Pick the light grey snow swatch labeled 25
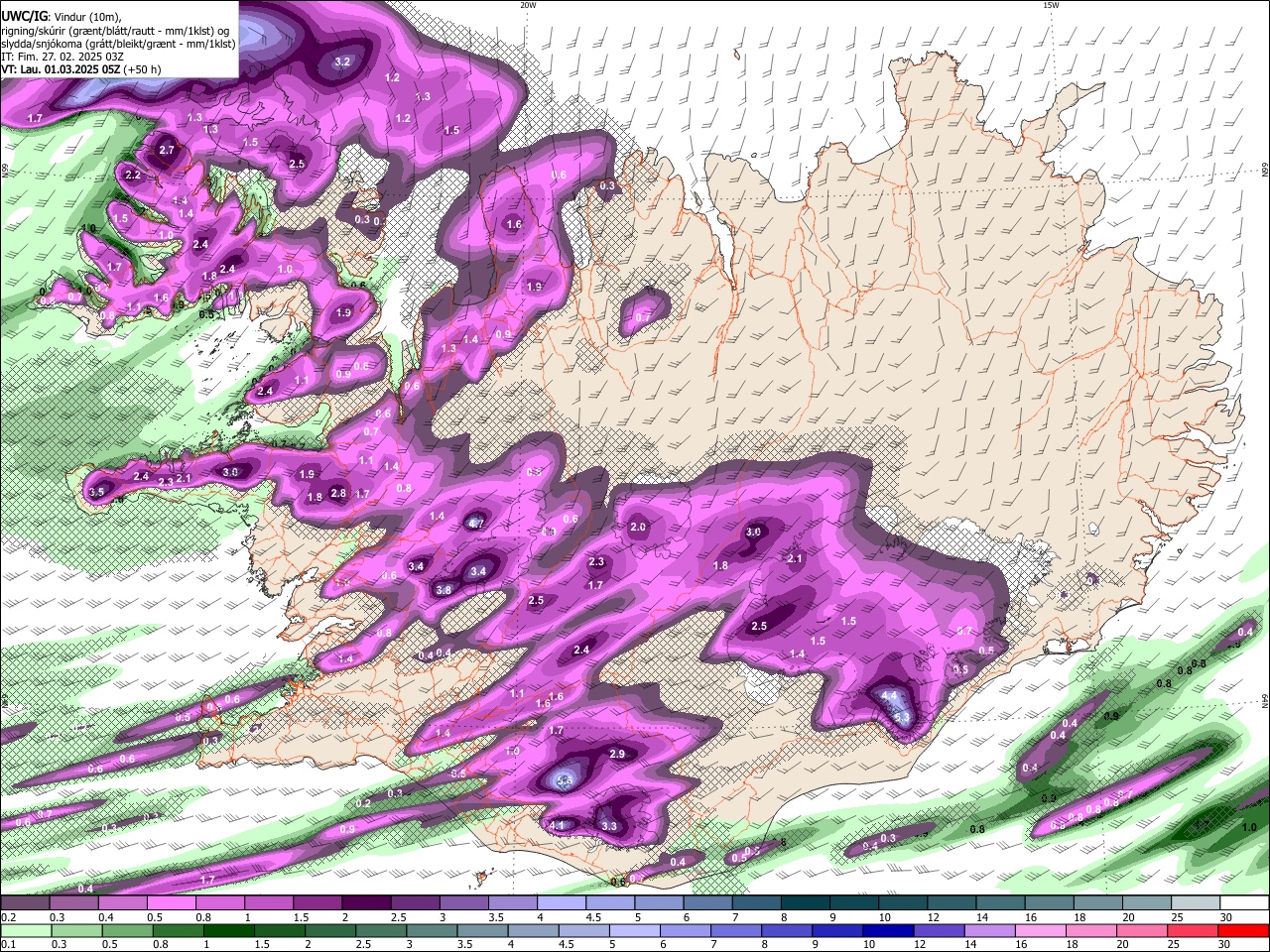 pyautogui.click(x=1196, y=903)
